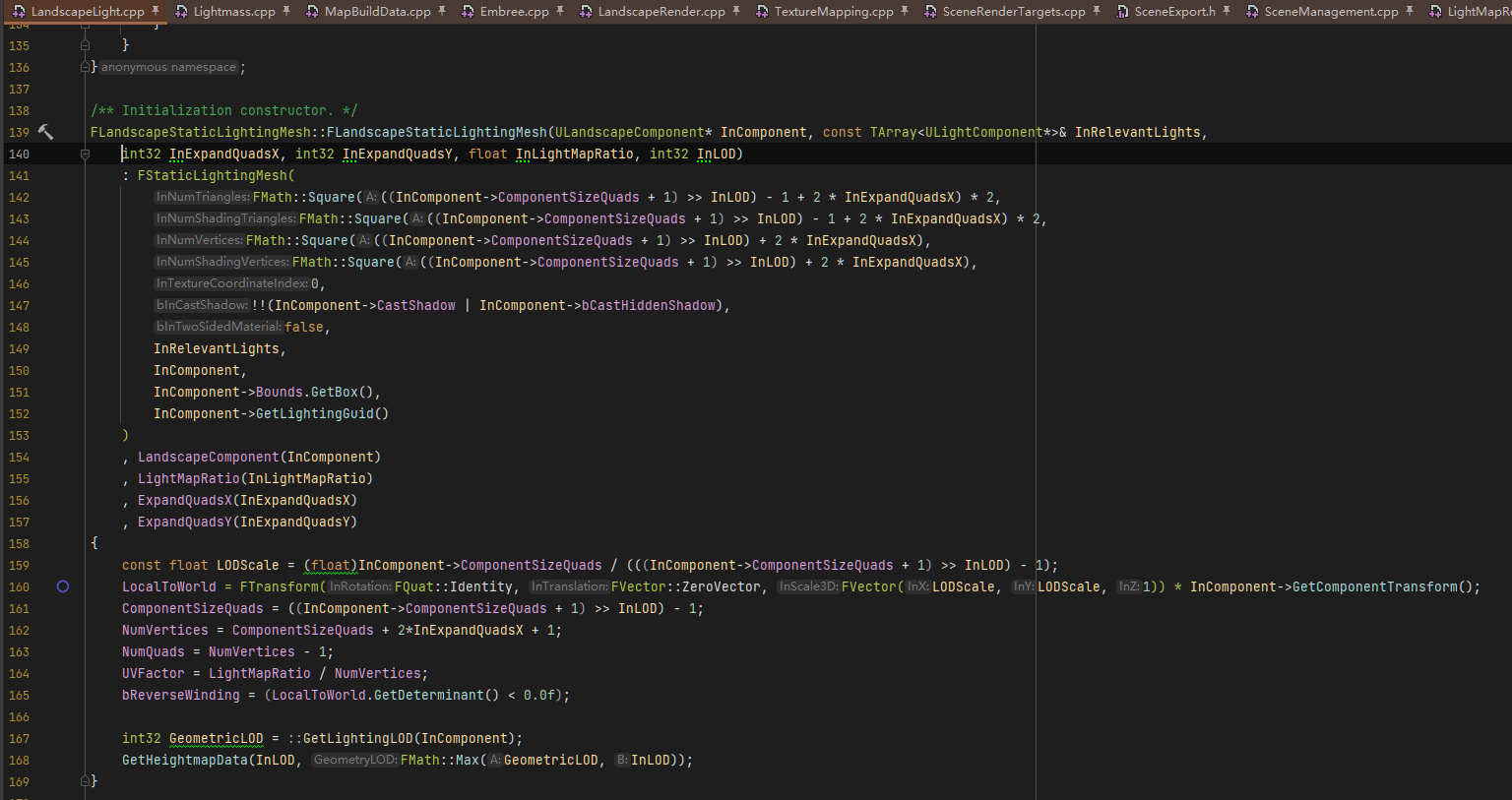Unpin the LandscapeLight.cpp tab
Screen dimensions: 1512x800
(x=156, y=11)
